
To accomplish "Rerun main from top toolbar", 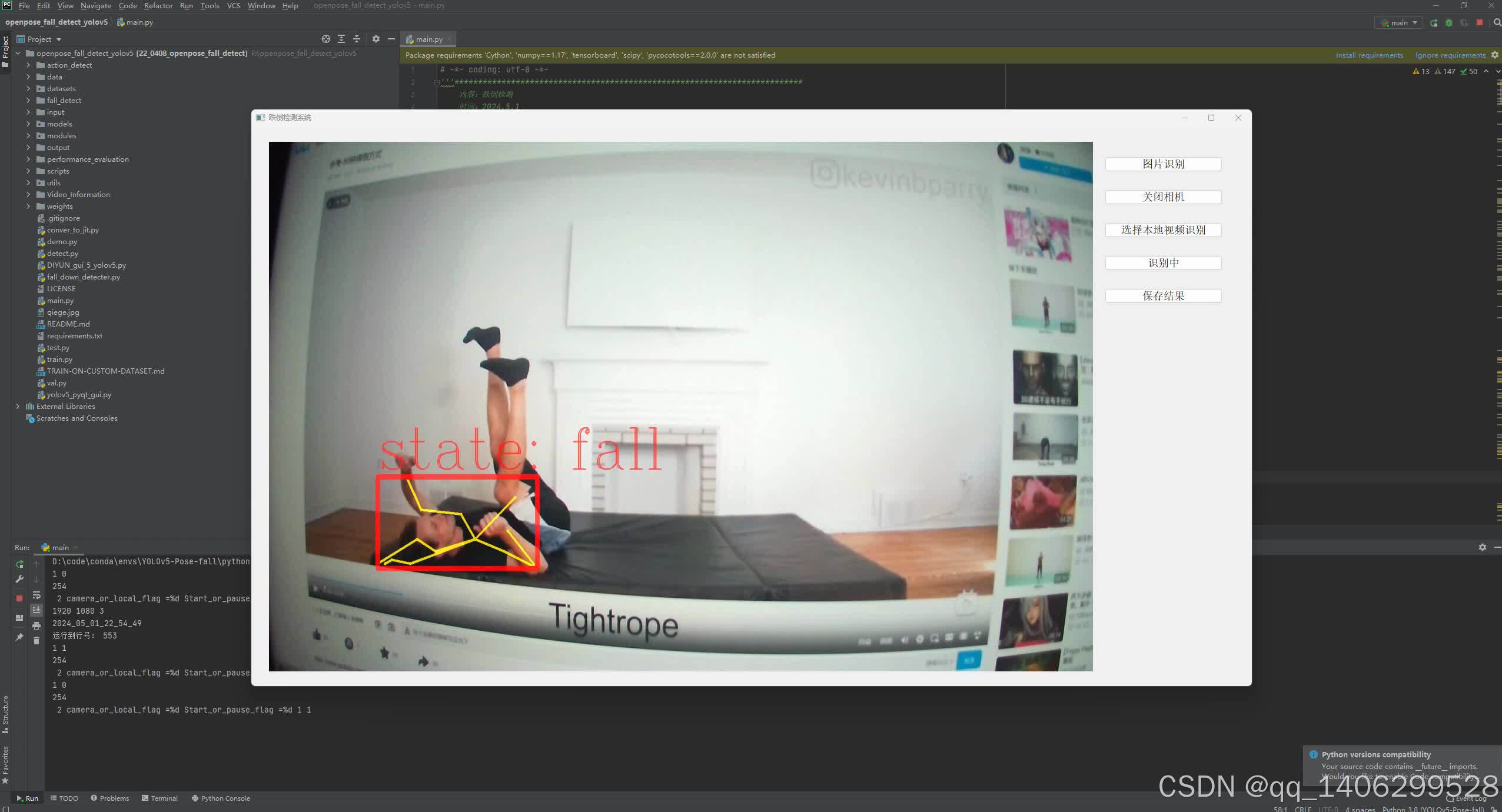I will [x=1434, y=22].
